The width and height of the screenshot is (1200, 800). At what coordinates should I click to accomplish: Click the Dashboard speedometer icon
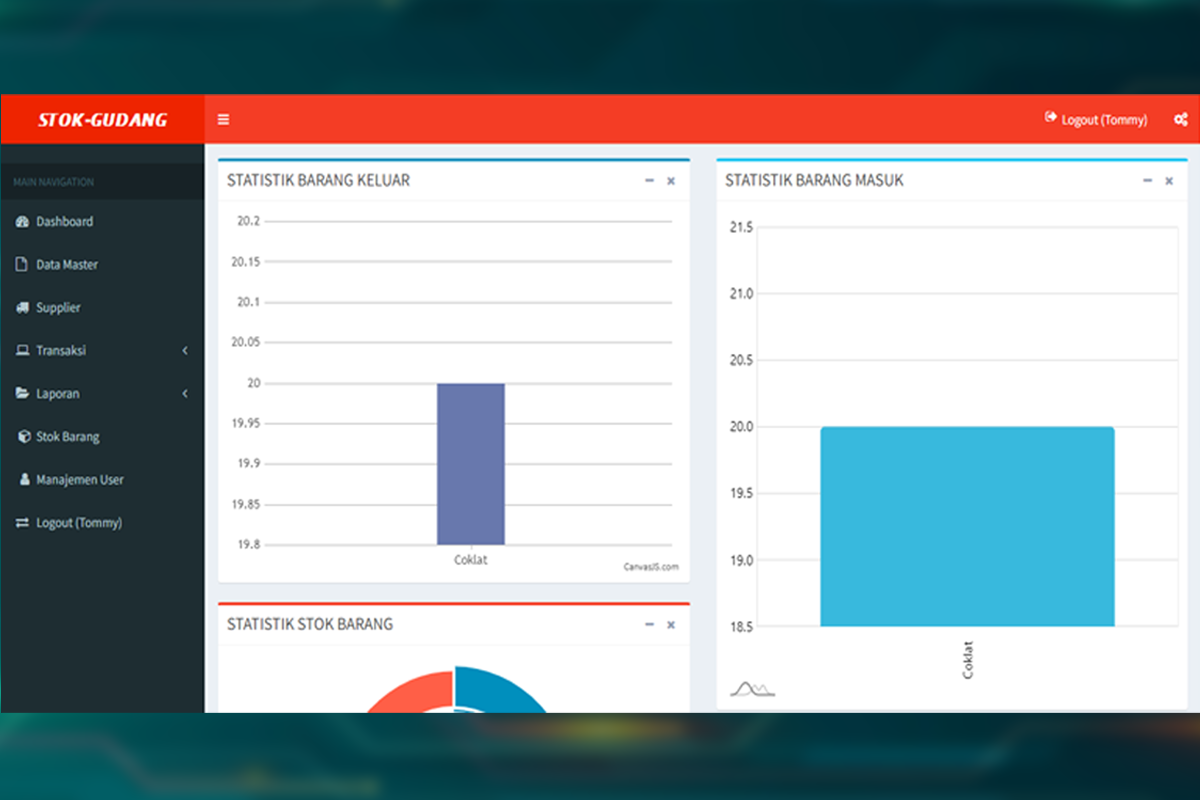pyautogui.click(x=23, y=221)
